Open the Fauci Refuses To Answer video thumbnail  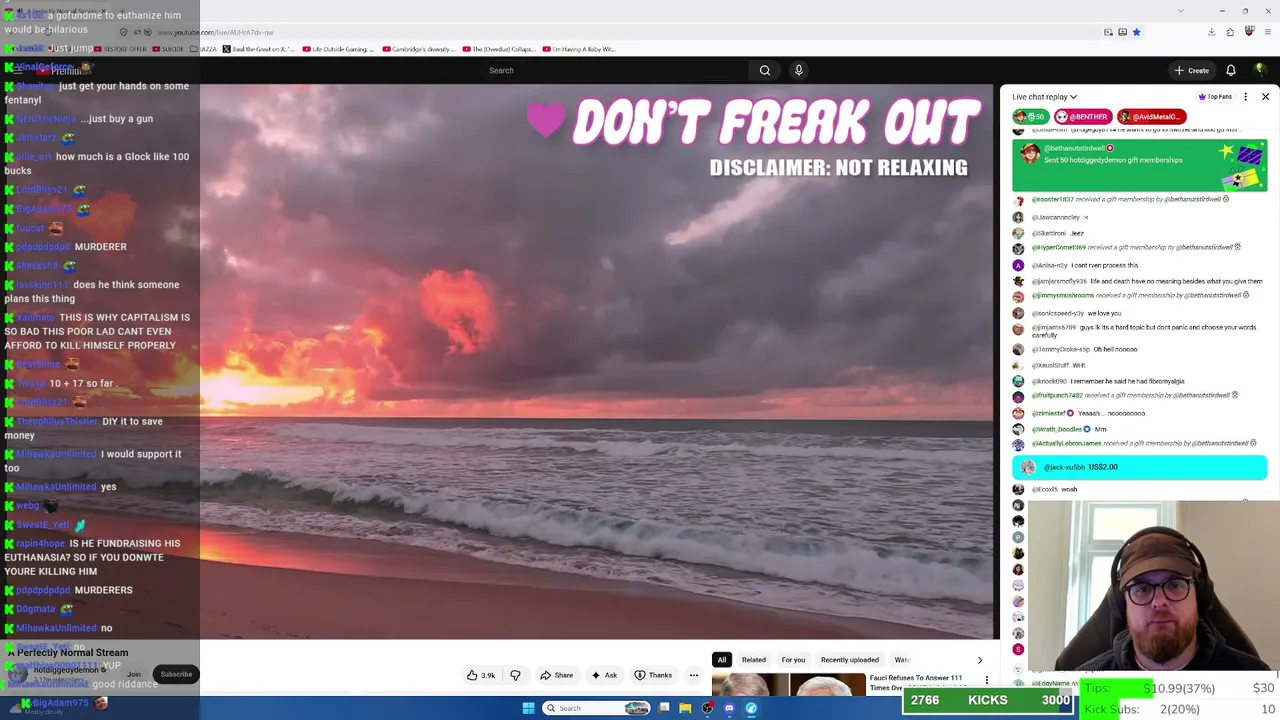click(789, 685)
